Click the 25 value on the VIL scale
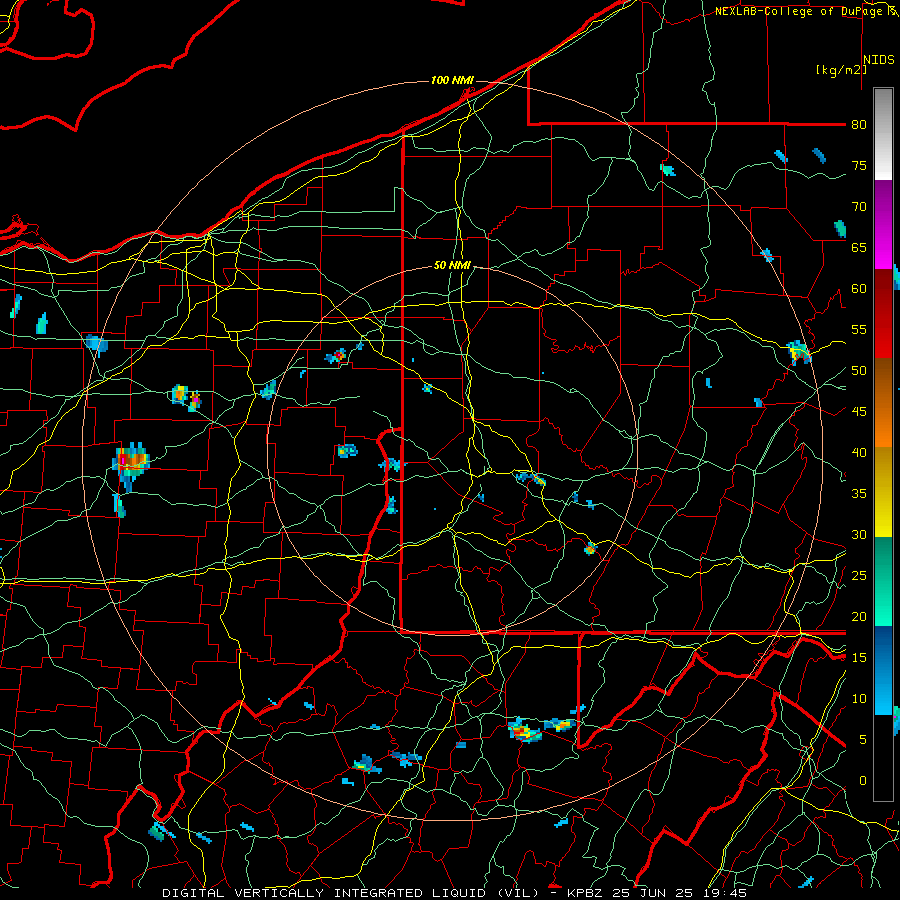This screenshot has height=900, width=900. point(859,576)
